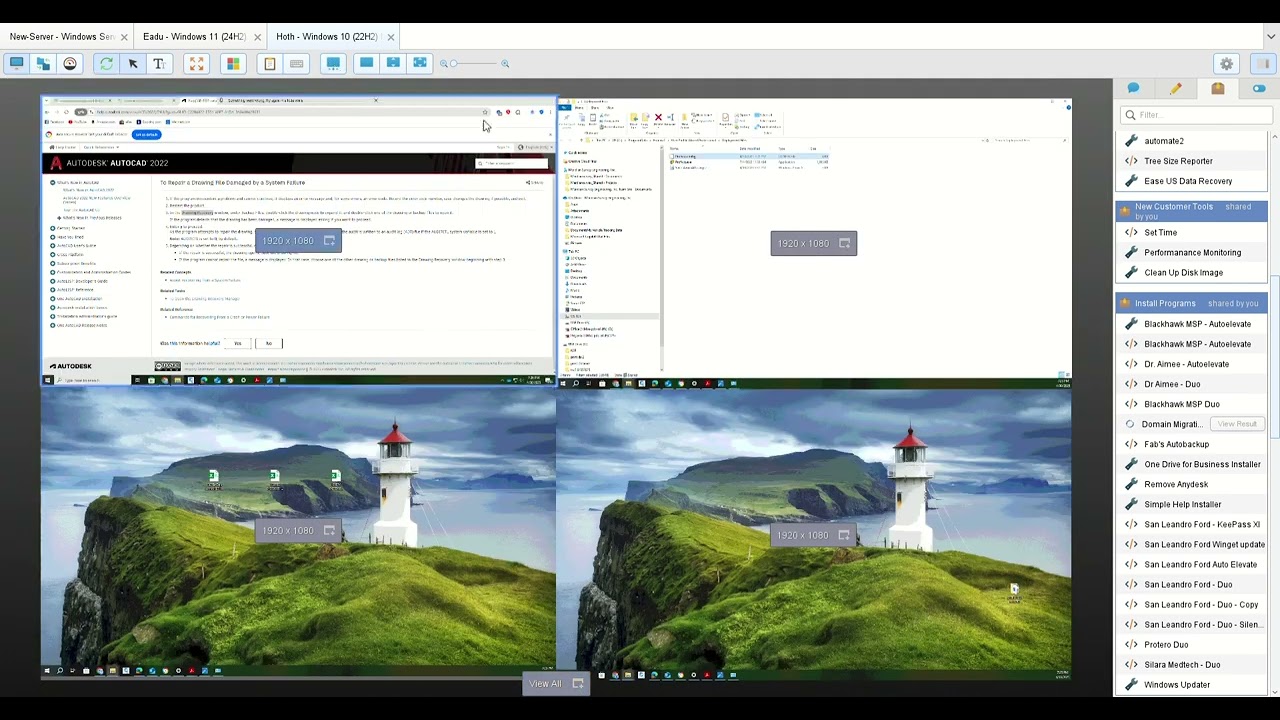Image resolution: width=1280 pixels, height=720 pixels.
Task: Run the Tree Size Reporter script
Action: click(1192, 161)
